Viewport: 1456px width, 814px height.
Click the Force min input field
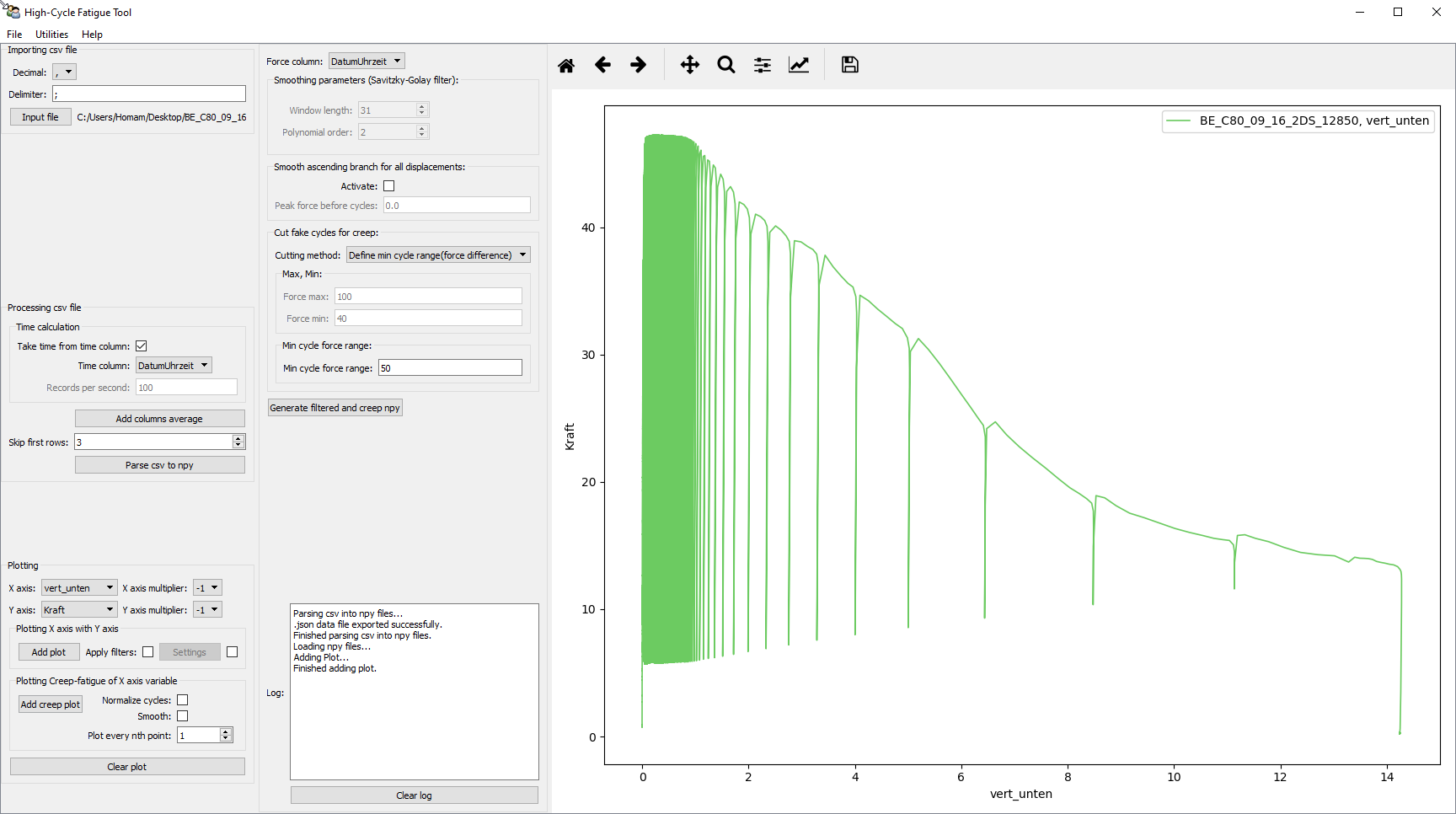coord(428,319)
